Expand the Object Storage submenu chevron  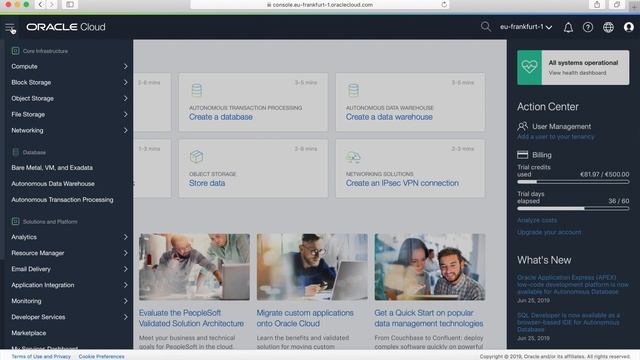point(125,98)
